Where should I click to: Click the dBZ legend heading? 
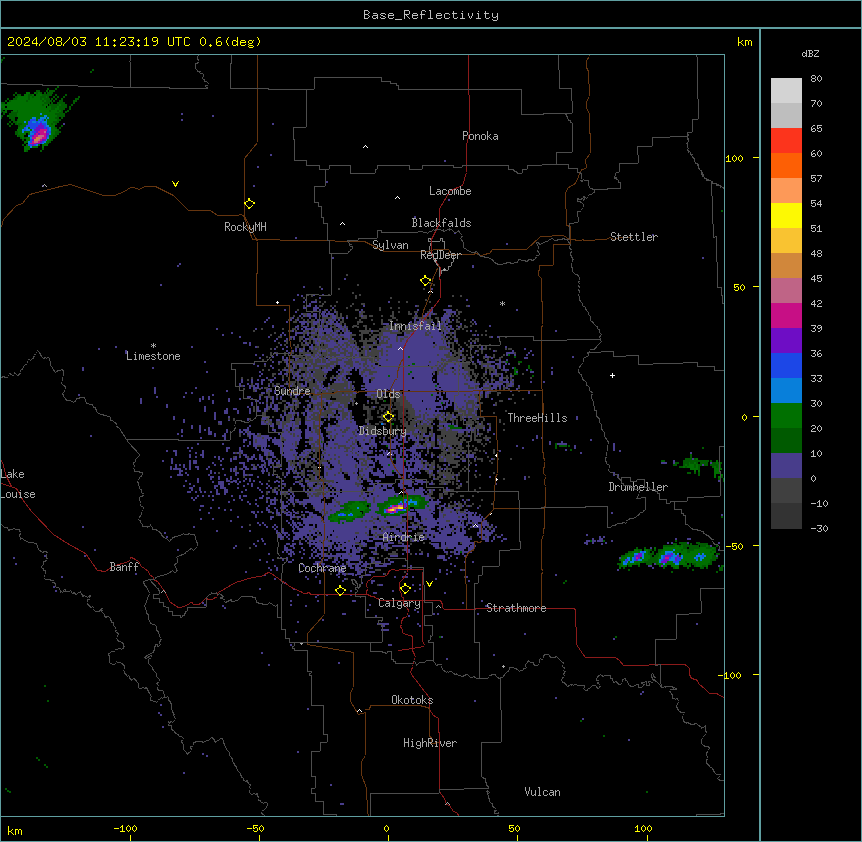click(x=810, y=53)
